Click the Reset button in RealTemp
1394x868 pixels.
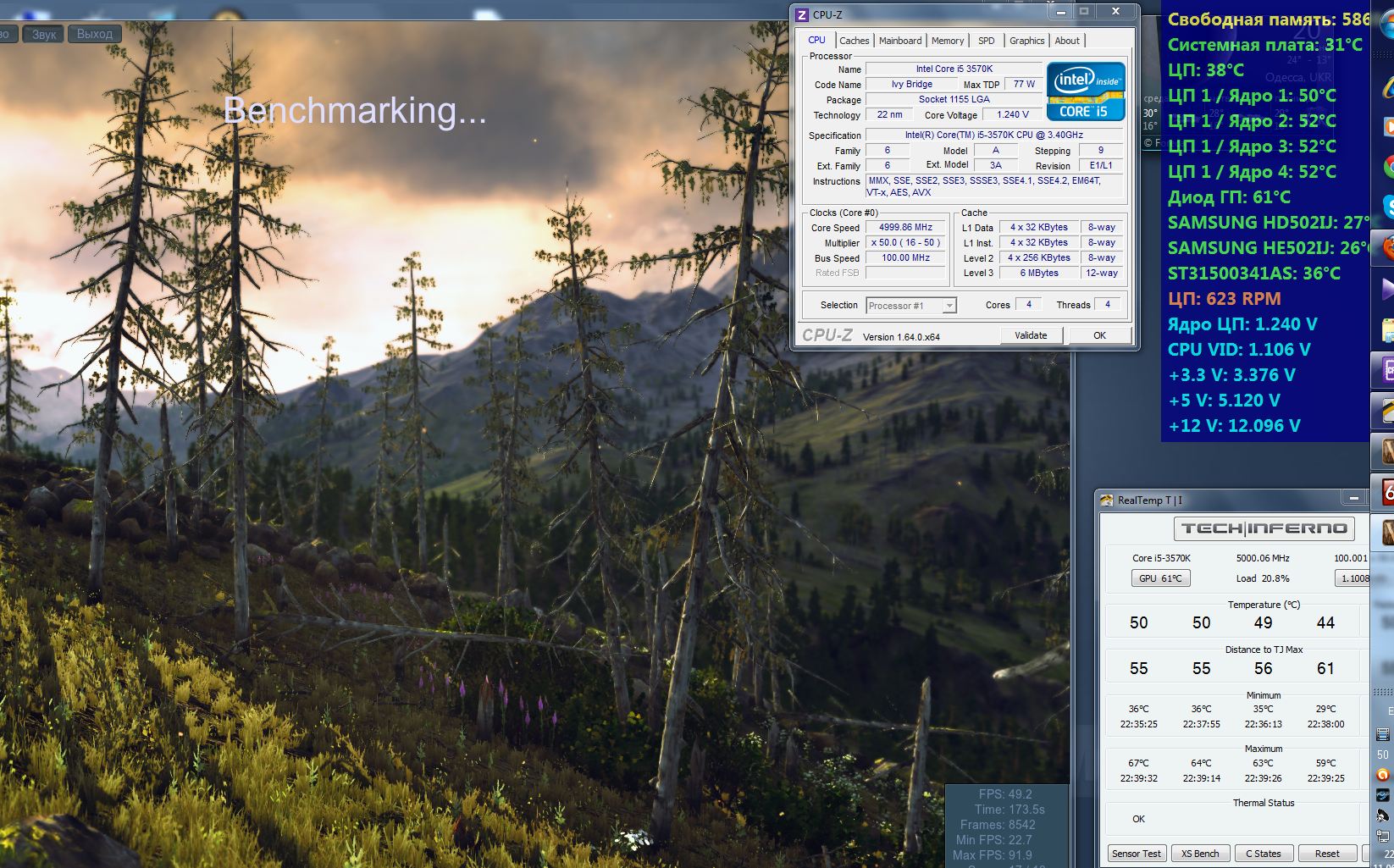(x=1327, y=854)
